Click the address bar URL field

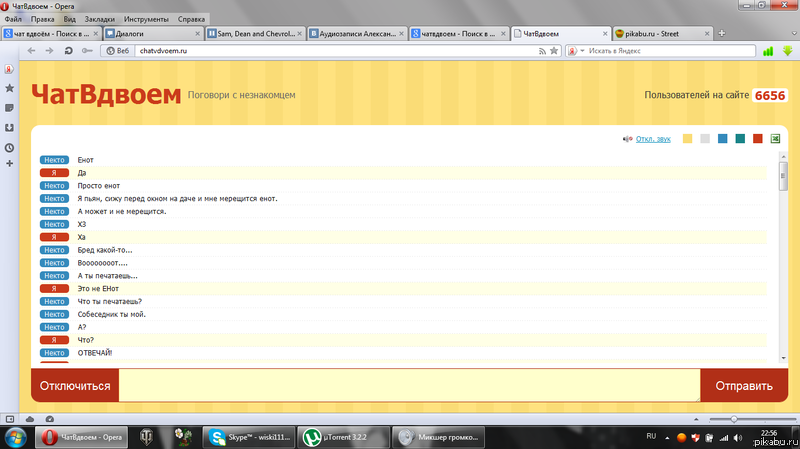(336, 51)
